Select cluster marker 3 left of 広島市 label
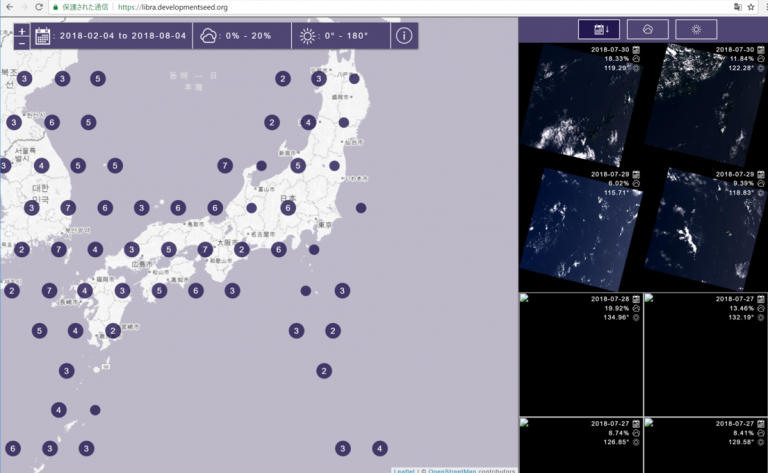 [131, 250]
